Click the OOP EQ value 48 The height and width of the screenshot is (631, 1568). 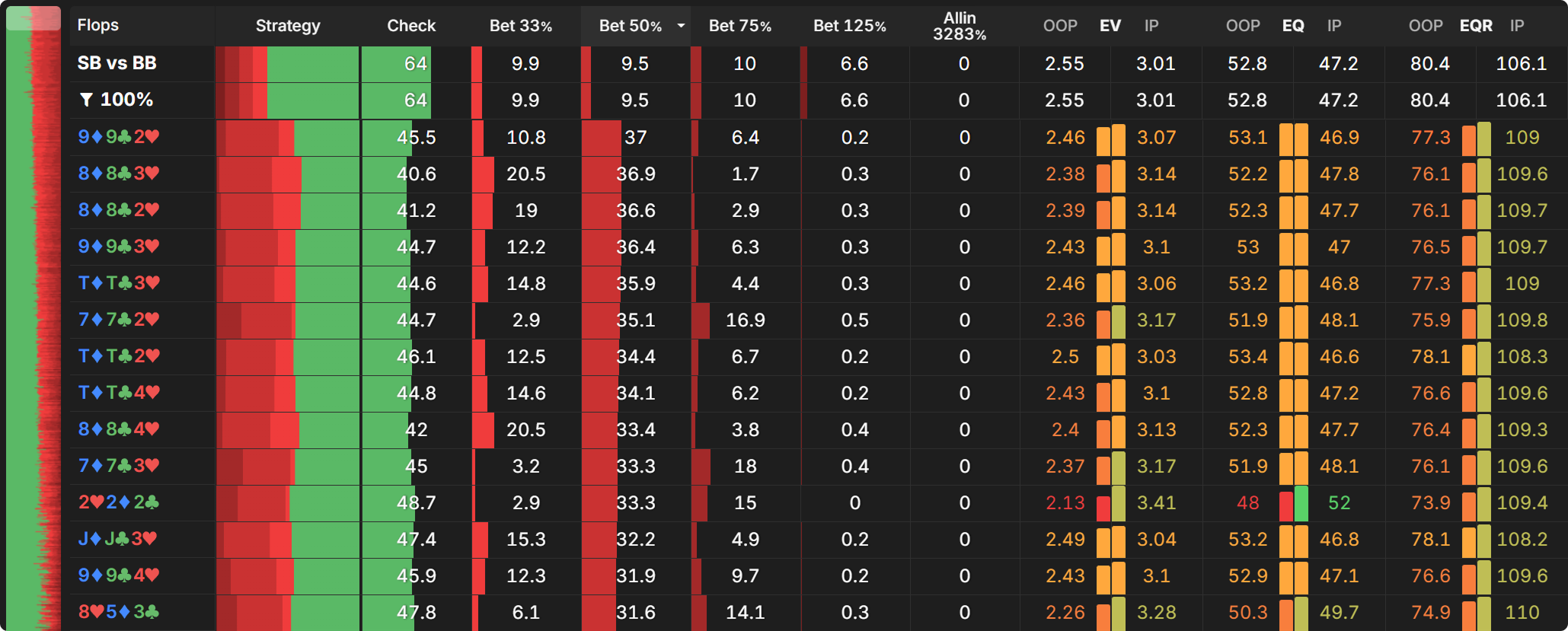pyautogui.click(x=1247, y=503)
